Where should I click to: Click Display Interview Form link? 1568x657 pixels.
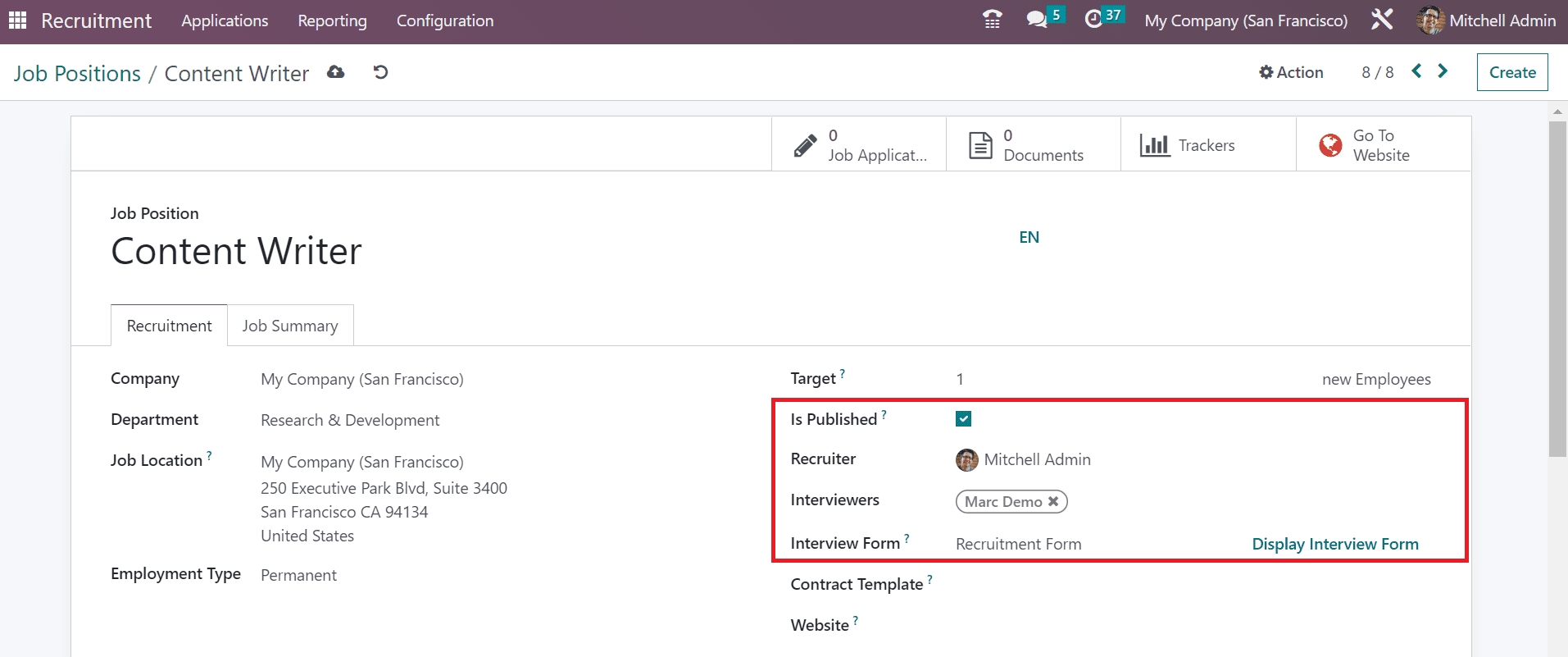(x=1334, y=544)
